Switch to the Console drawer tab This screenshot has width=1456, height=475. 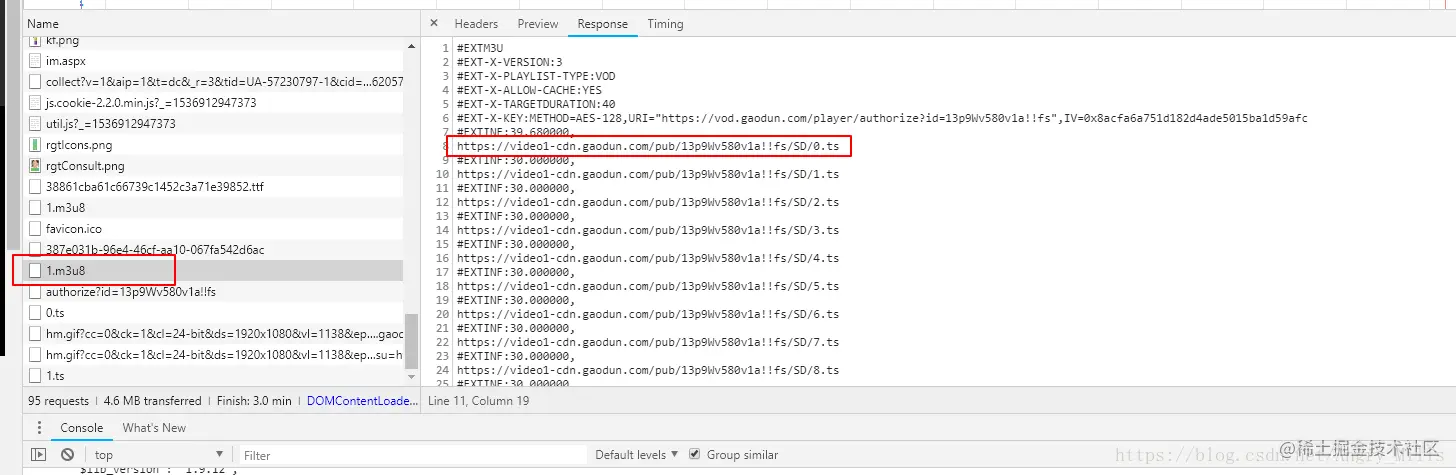82,428
